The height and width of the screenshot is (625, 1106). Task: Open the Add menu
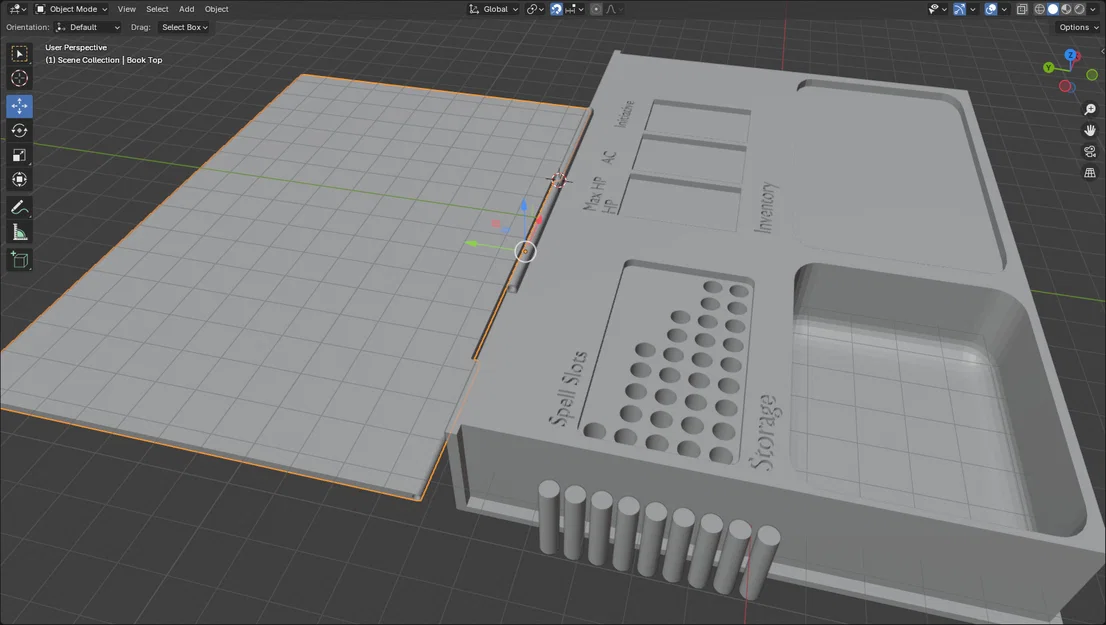pyautogui.click(x=186, y=9)
